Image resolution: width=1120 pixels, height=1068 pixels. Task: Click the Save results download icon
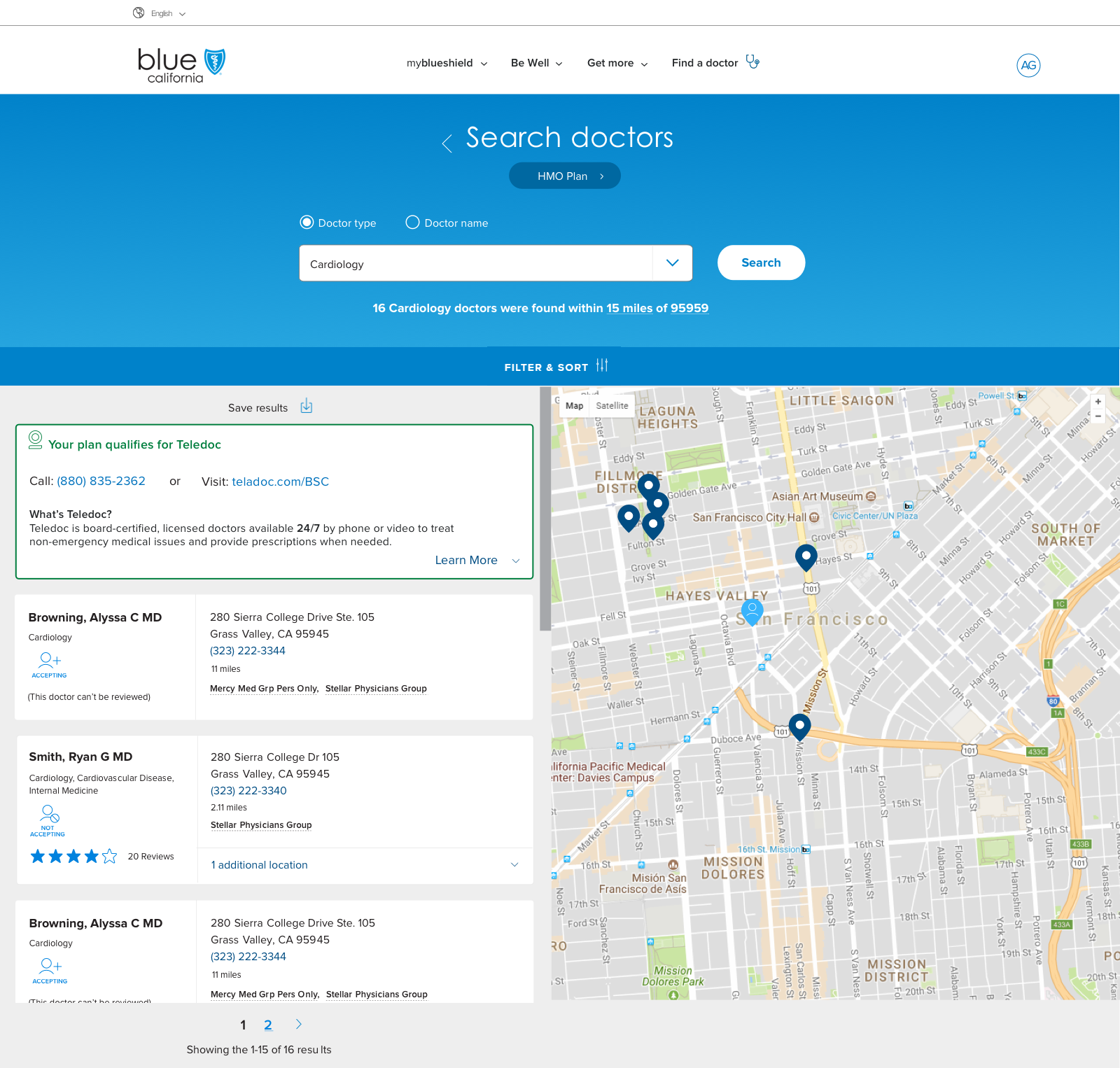click(307, 407)
